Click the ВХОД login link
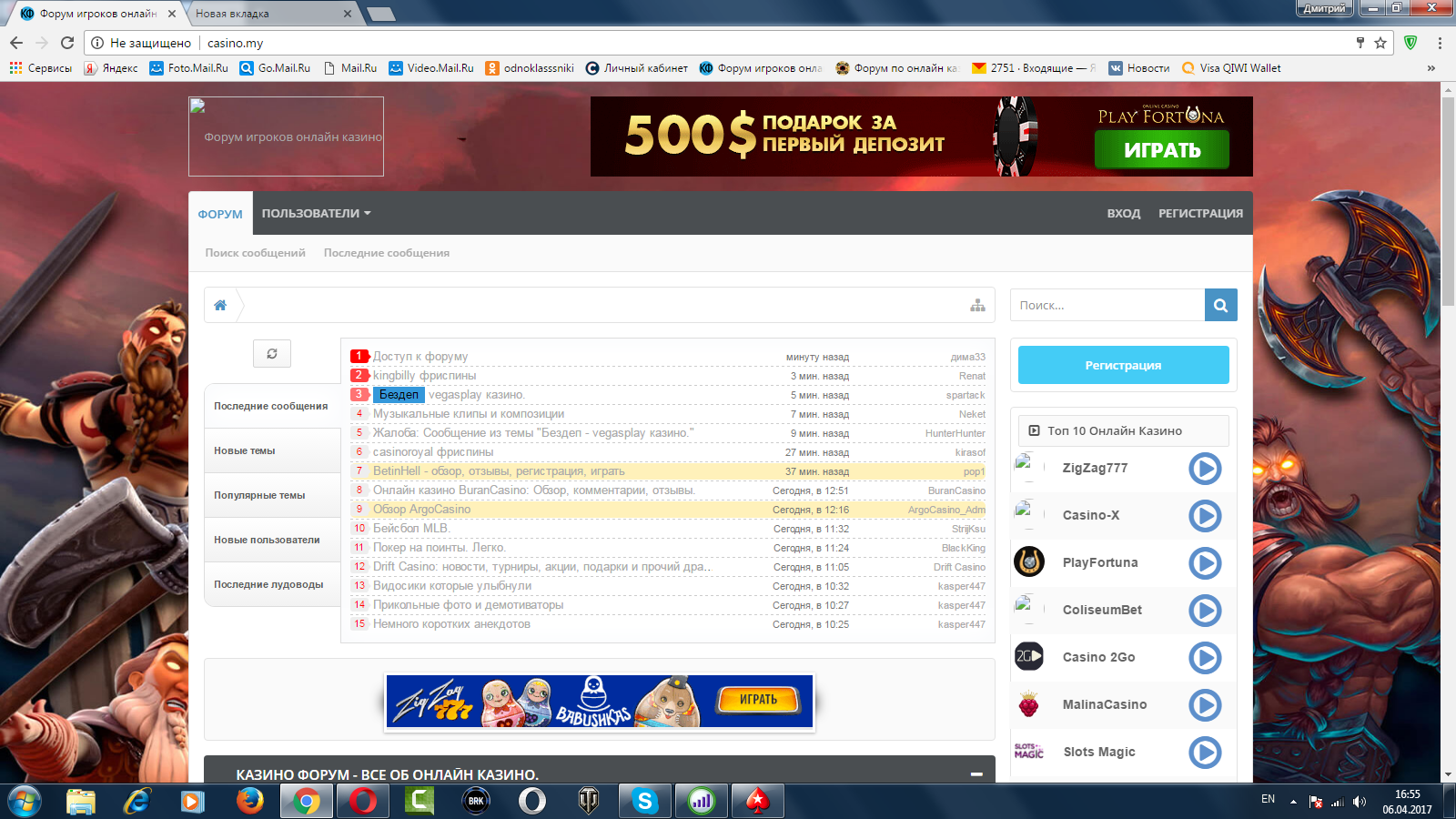The height and width of the screenshot is (819, 1456). click(x=1124, y=213)
